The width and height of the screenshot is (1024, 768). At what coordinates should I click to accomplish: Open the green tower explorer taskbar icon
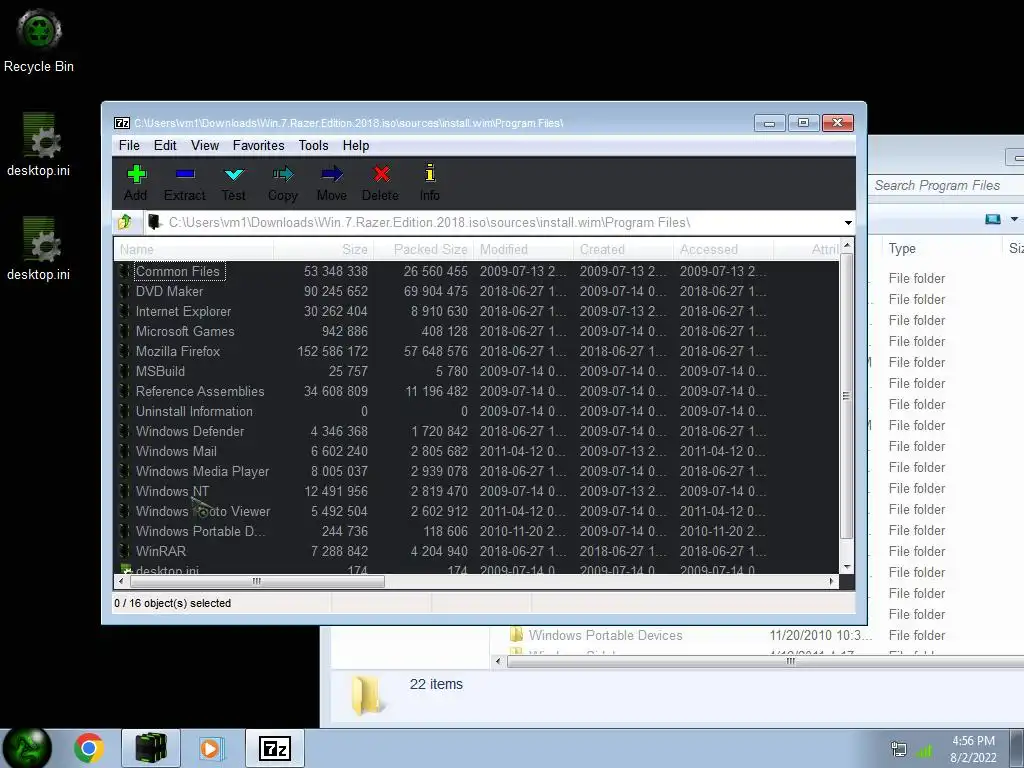(x=151, y=748)
